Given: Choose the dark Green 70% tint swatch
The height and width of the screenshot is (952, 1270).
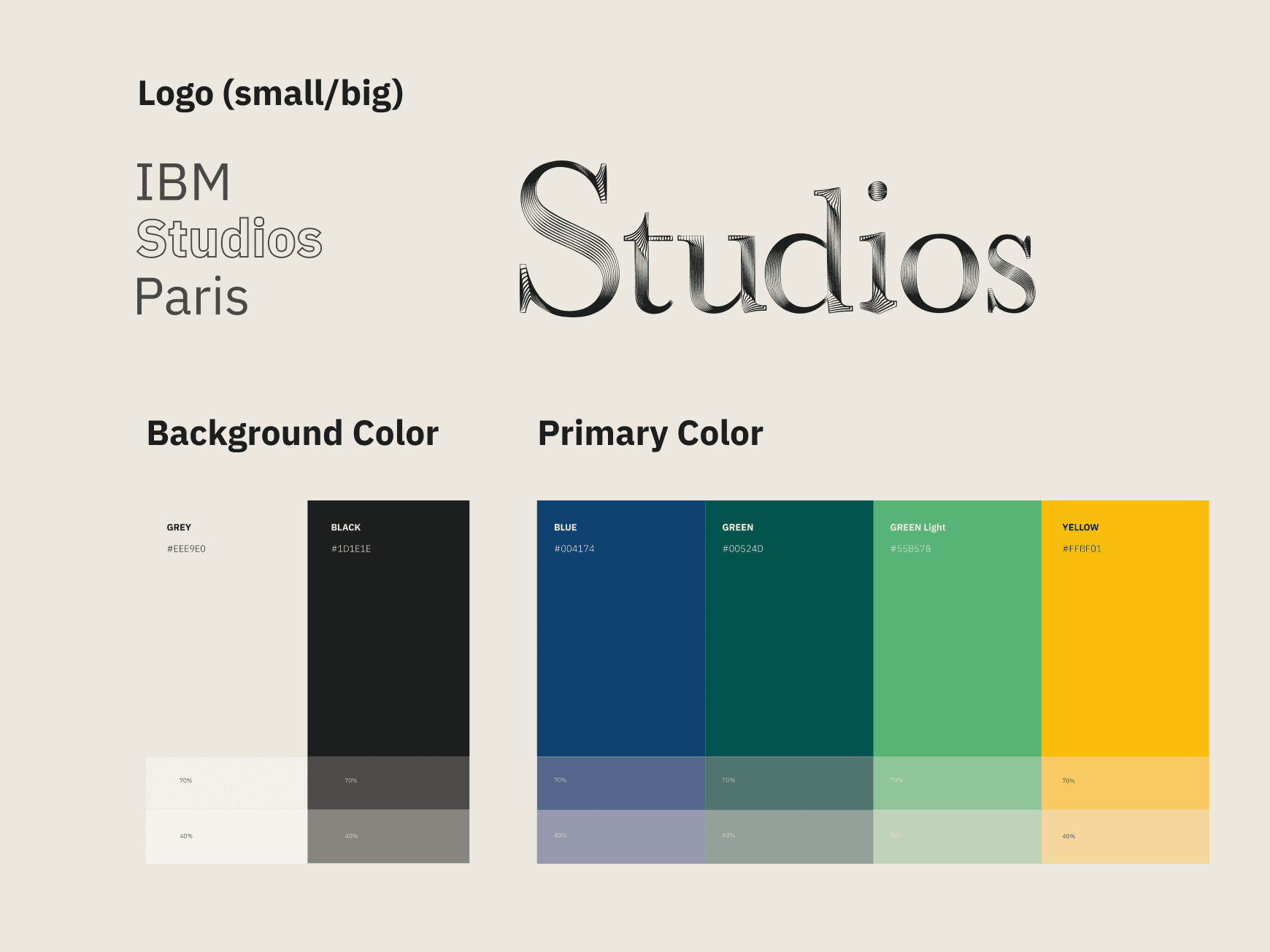Looking at the screenshot, I should pyautogui.click(x=789, y=783).
